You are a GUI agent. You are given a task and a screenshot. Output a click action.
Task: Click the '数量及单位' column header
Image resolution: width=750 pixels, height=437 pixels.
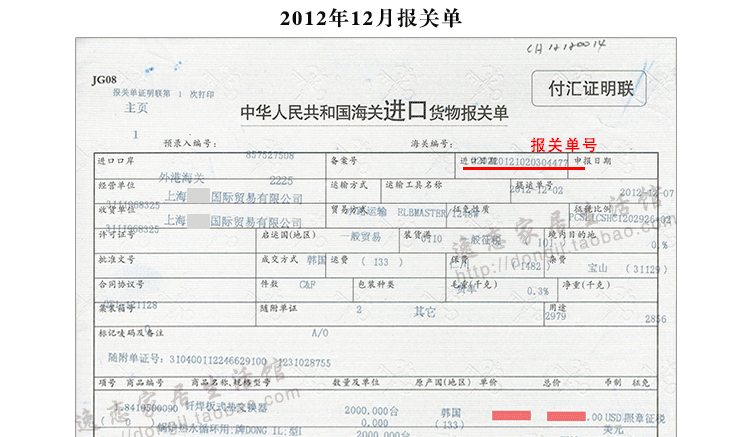[x=356, y=383]
